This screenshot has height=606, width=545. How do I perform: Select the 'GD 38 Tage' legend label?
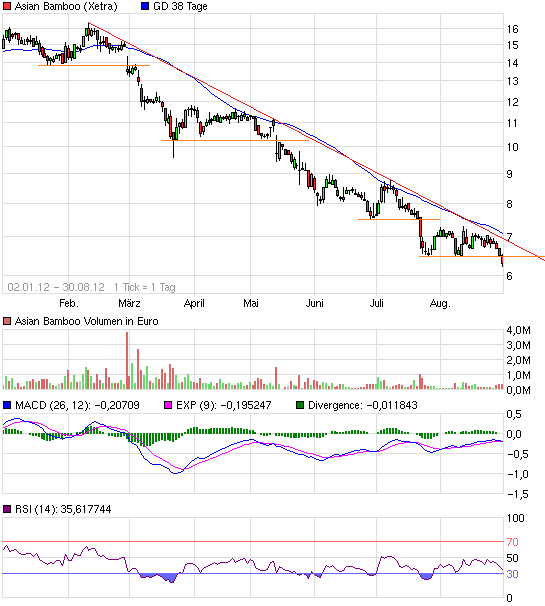(x=180, y=6)
